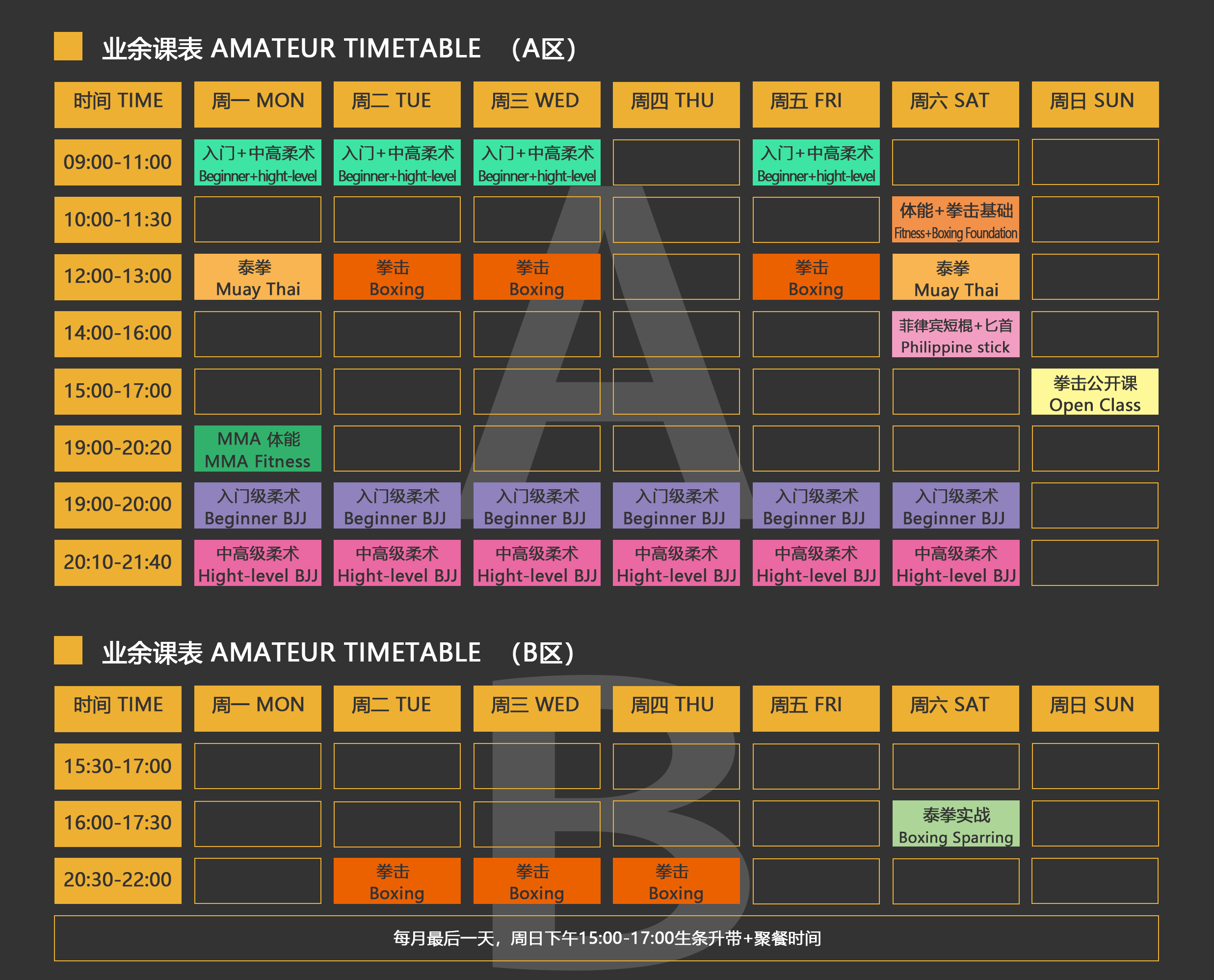Click the 09:00-11:00 time slot

pos(118,162)
